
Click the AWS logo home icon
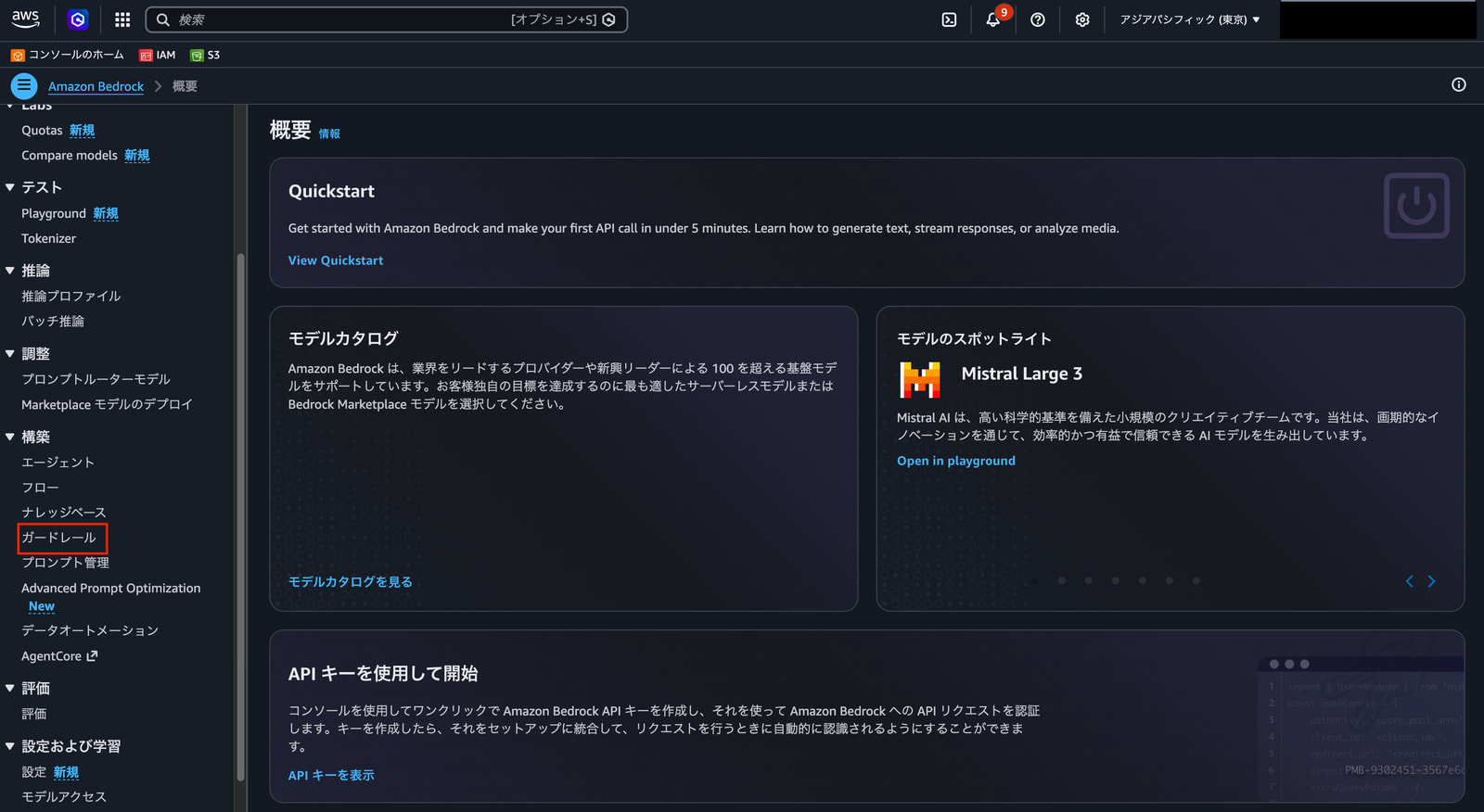click(x=26, y=19)
